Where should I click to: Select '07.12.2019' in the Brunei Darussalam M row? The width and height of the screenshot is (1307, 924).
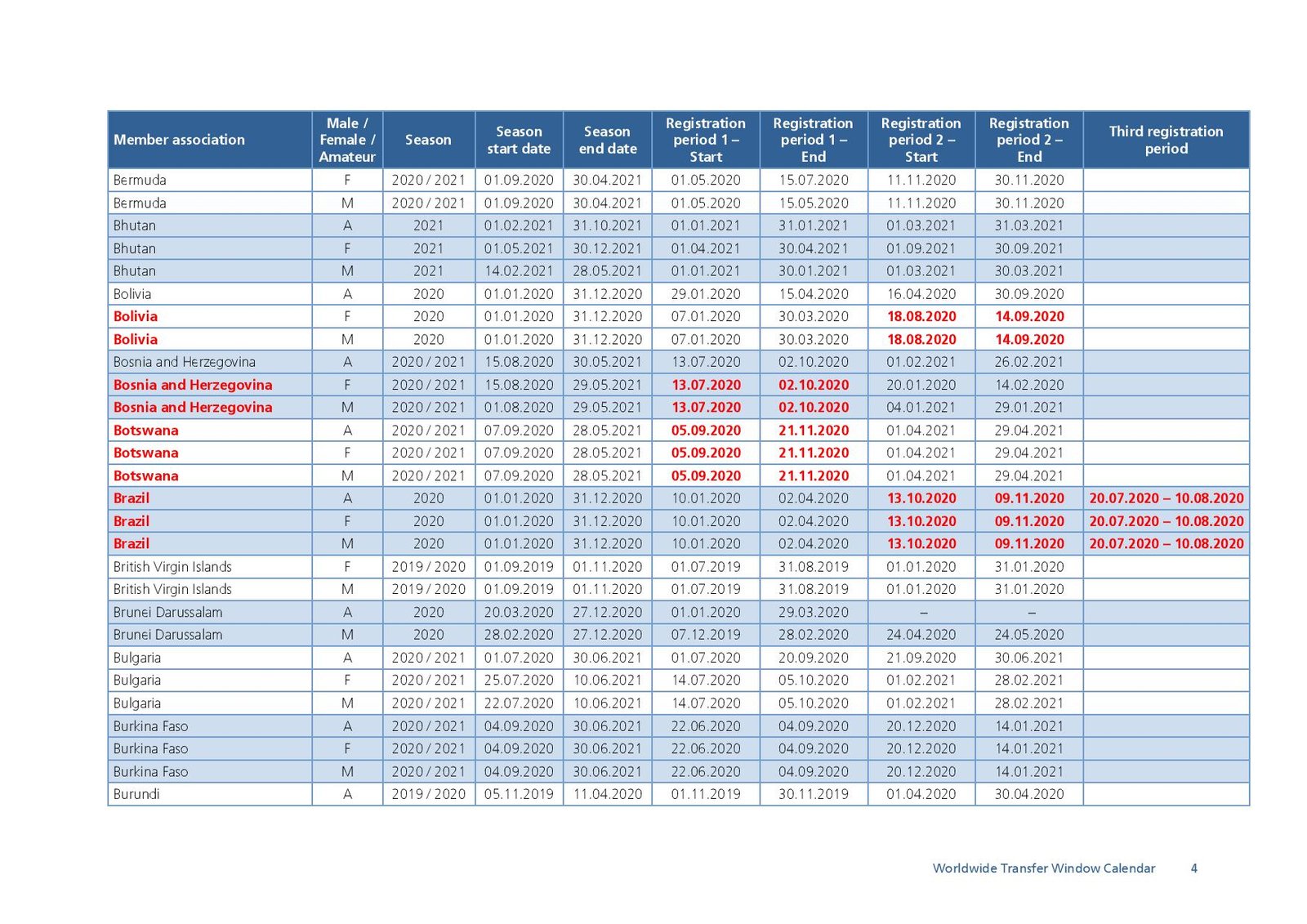point(706,635)
